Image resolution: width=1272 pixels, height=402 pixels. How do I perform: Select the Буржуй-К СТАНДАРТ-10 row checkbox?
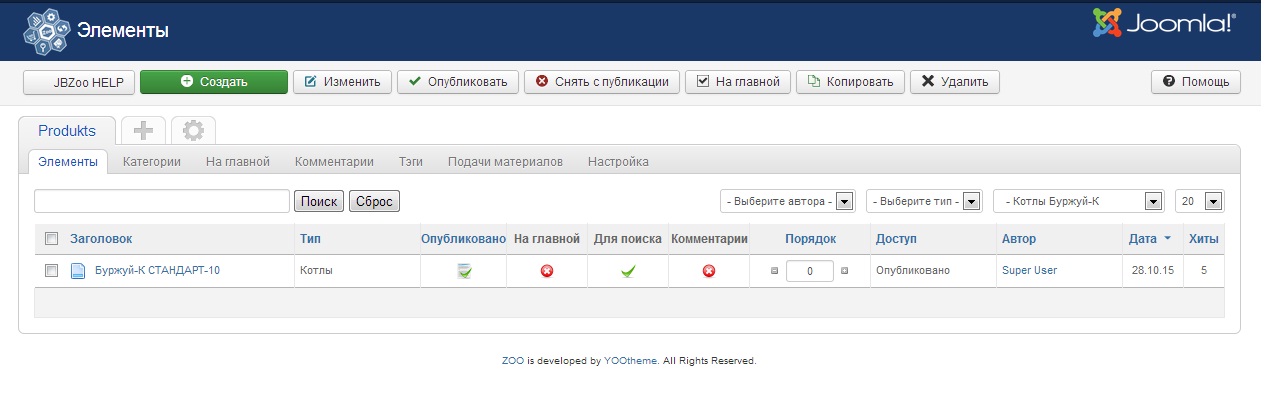(52, 271)
